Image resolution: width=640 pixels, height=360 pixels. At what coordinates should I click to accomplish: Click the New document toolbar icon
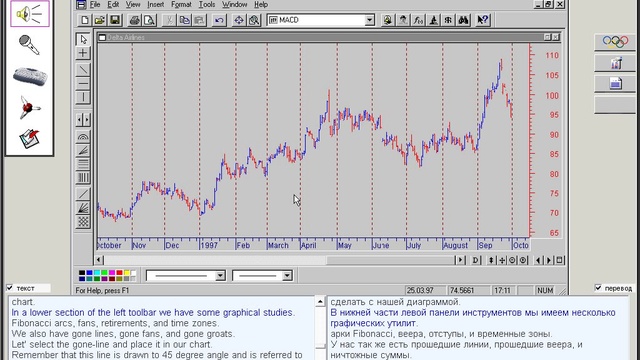click(x=85, y=20)
